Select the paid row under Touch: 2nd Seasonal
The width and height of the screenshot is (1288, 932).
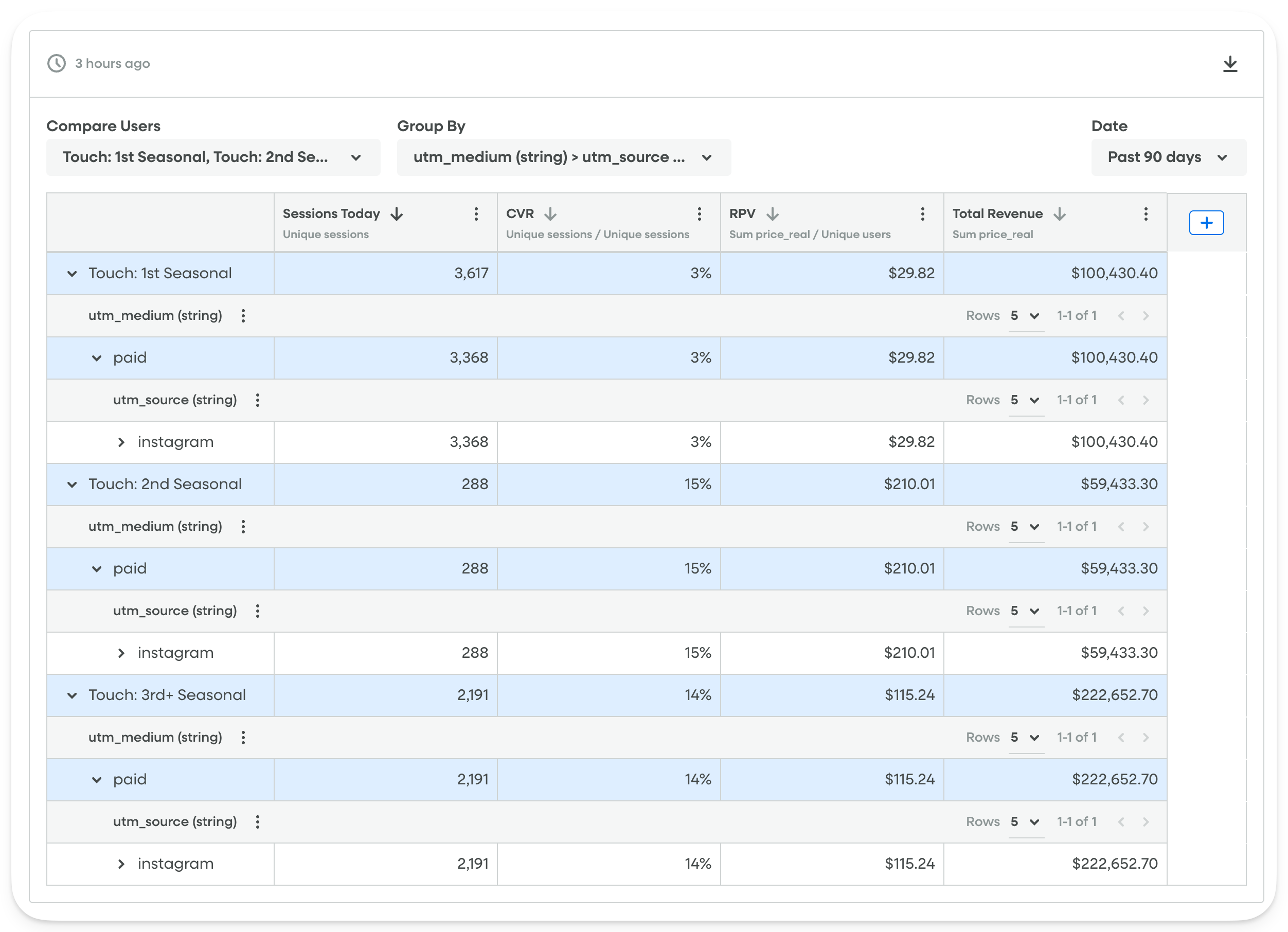130,568
